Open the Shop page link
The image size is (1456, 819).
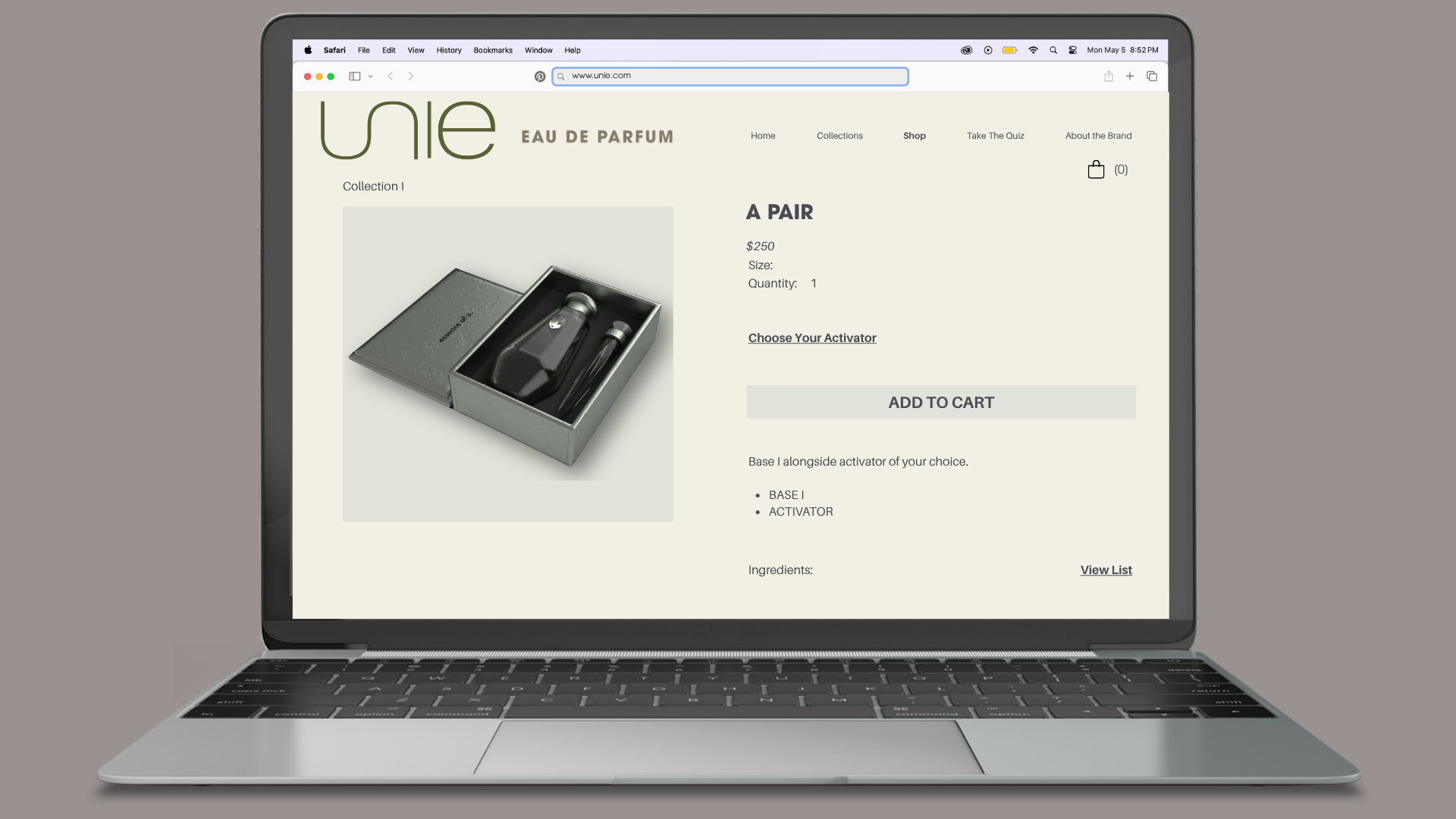[915, 136]
